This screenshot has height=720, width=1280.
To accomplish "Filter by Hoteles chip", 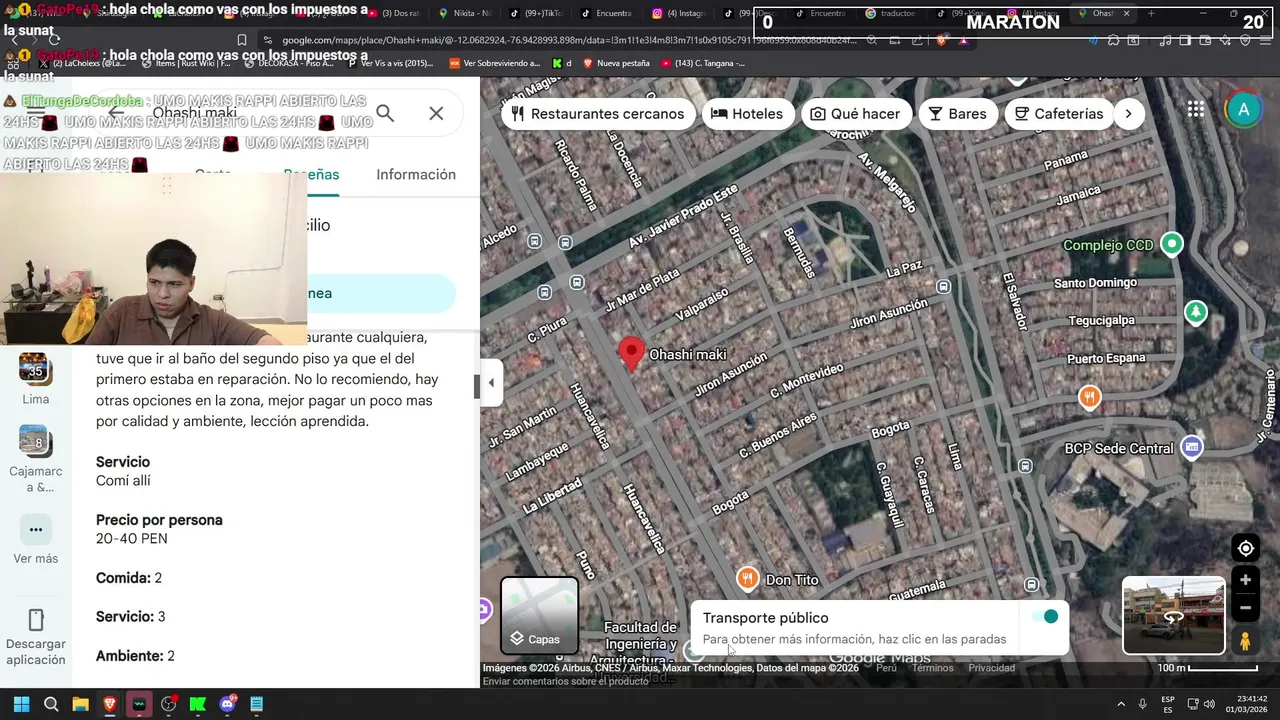I will pos(746,113).
